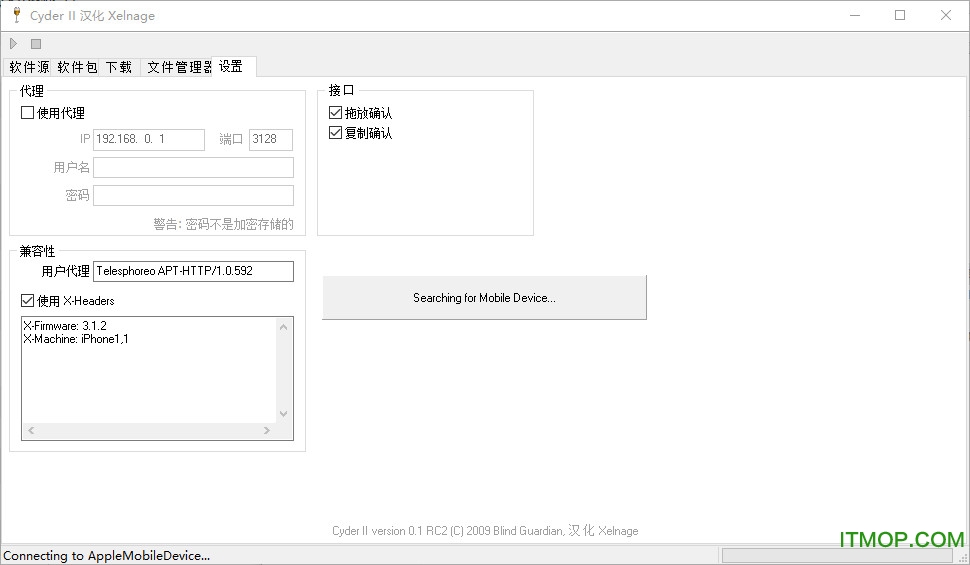
Task: Click the horizontal scrollbar right arrow
Action: (267, 431)
